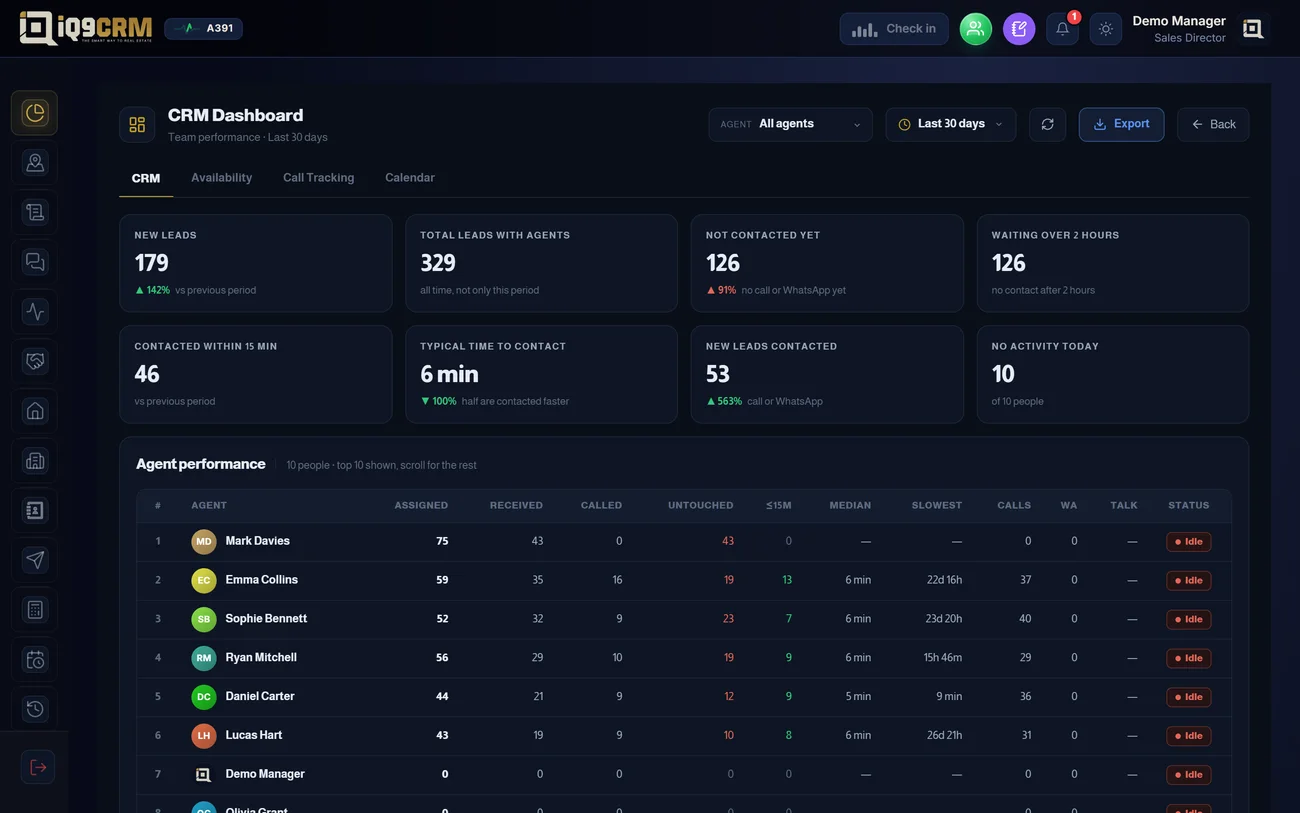Open the contact book sidebar icon

(x=35, y=510)
